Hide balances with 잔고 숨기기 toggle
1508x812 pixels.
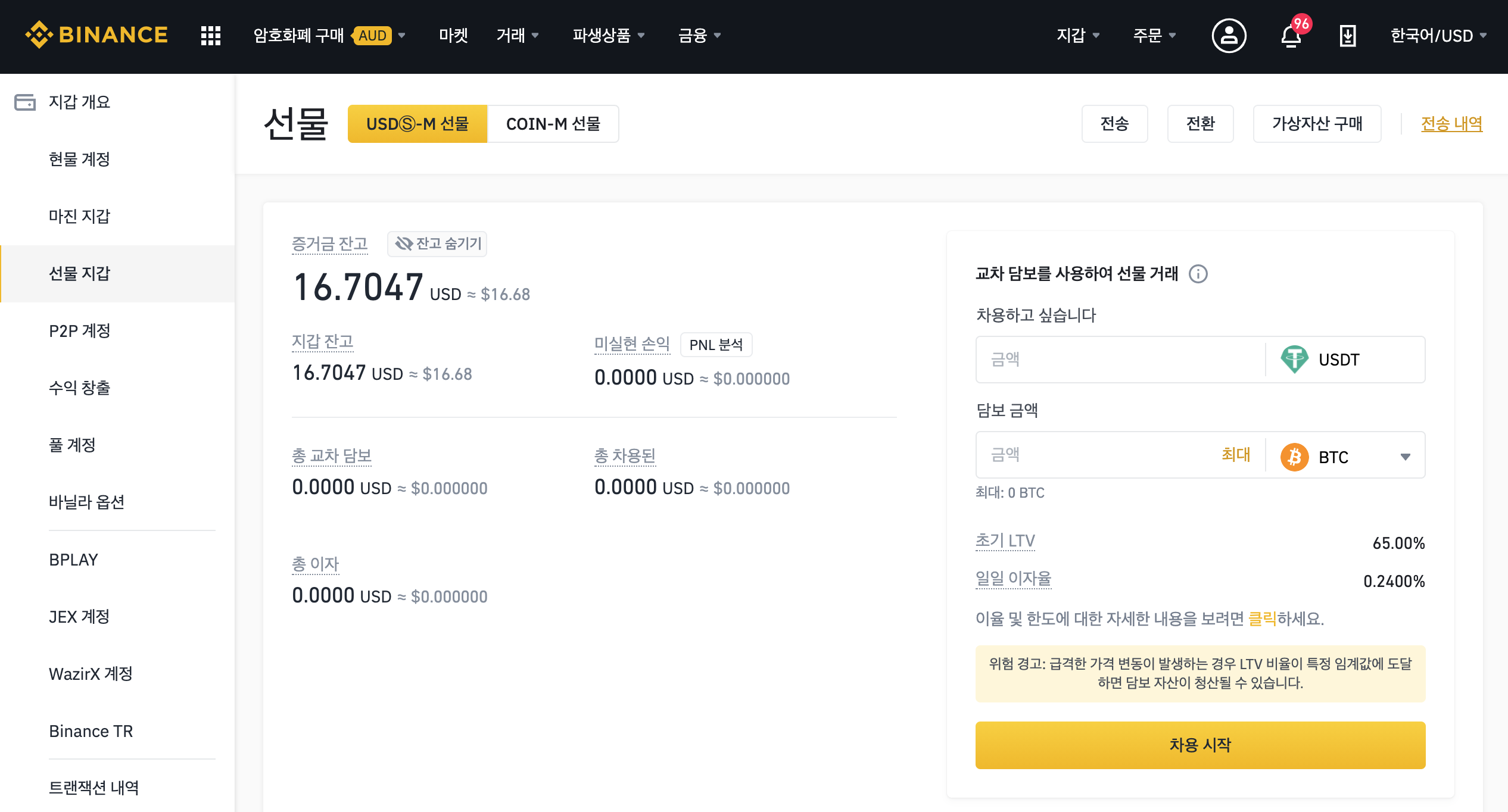point(437,244)
